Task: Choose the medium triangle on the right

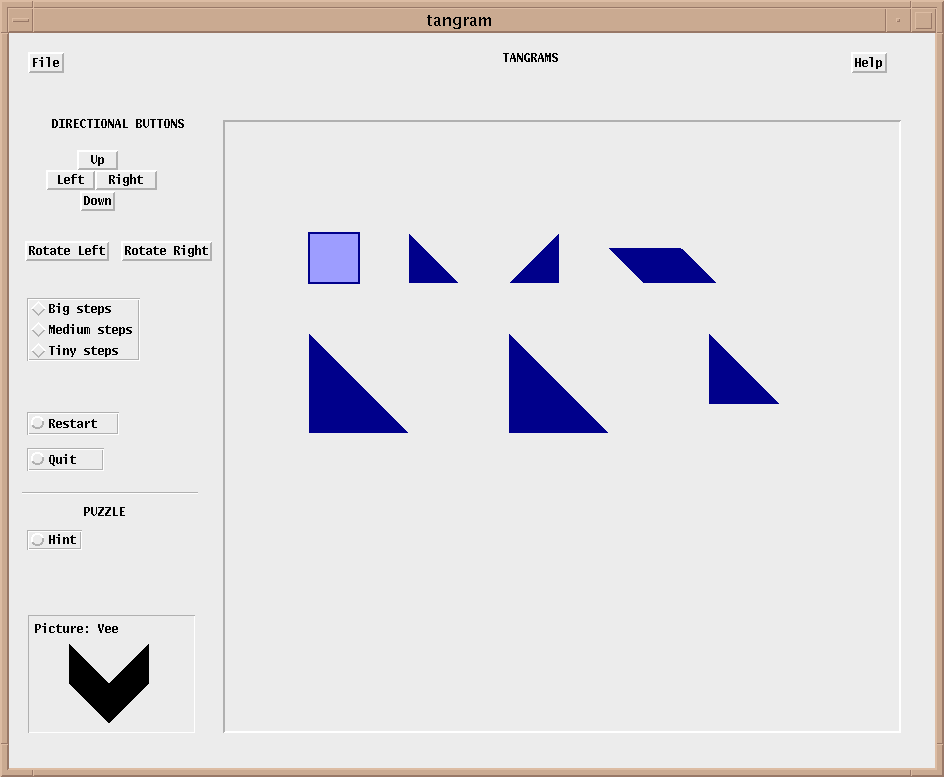Action: (732, 381)
